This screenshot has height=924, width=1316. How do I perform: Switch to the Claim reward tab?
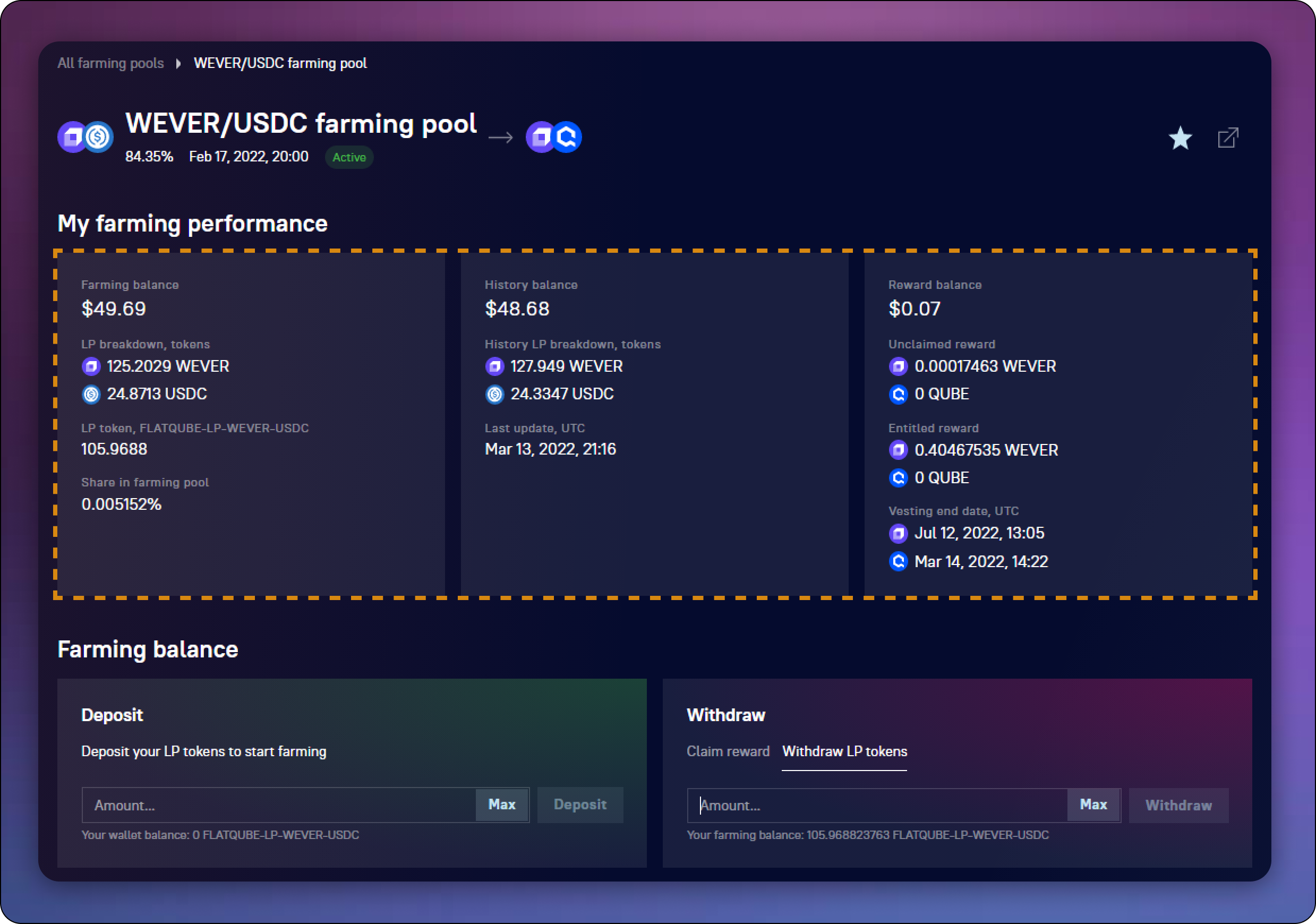[x=728, y=751]
